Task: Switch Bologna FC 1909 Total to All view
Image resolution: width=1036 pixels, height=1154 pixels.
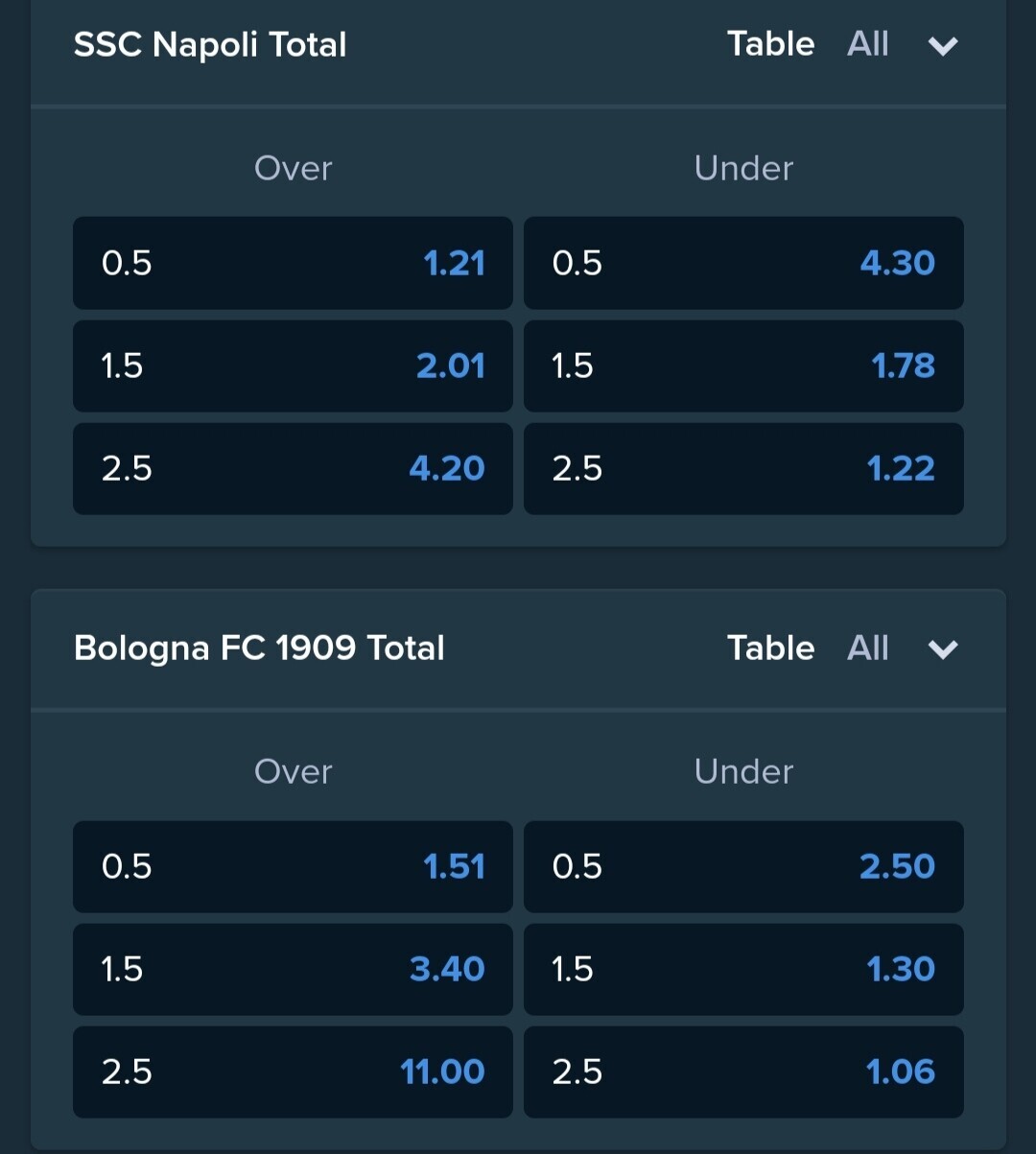Action: coord(867,648)
